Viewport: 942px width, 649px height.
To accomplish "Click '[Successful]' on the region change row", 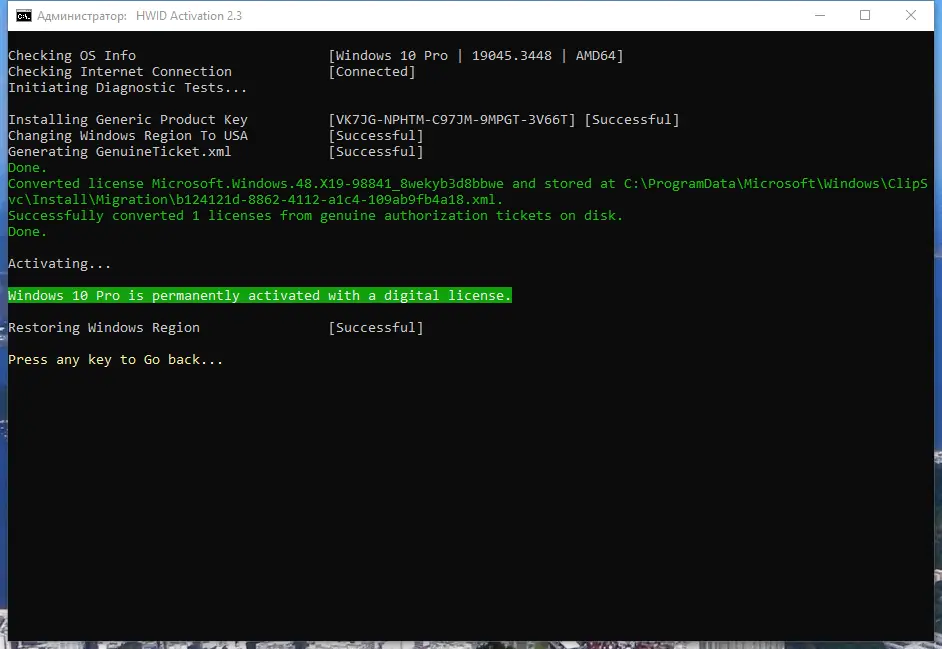I will point(376,136).
